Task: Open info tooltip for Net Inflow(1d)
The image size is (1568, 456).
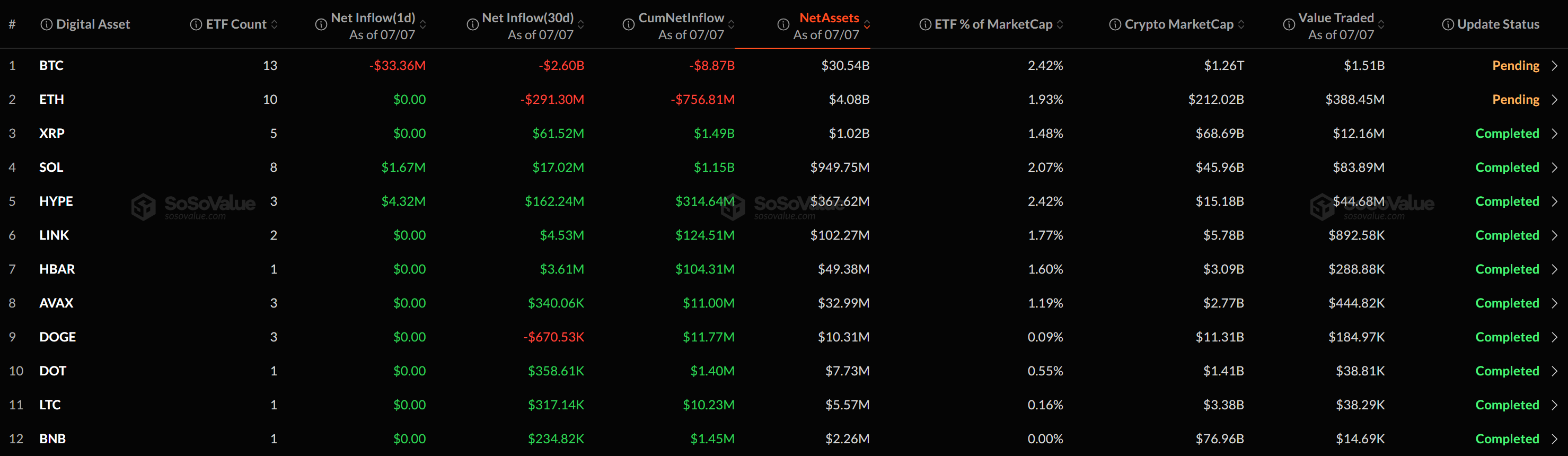Action: tap(321, 24)
